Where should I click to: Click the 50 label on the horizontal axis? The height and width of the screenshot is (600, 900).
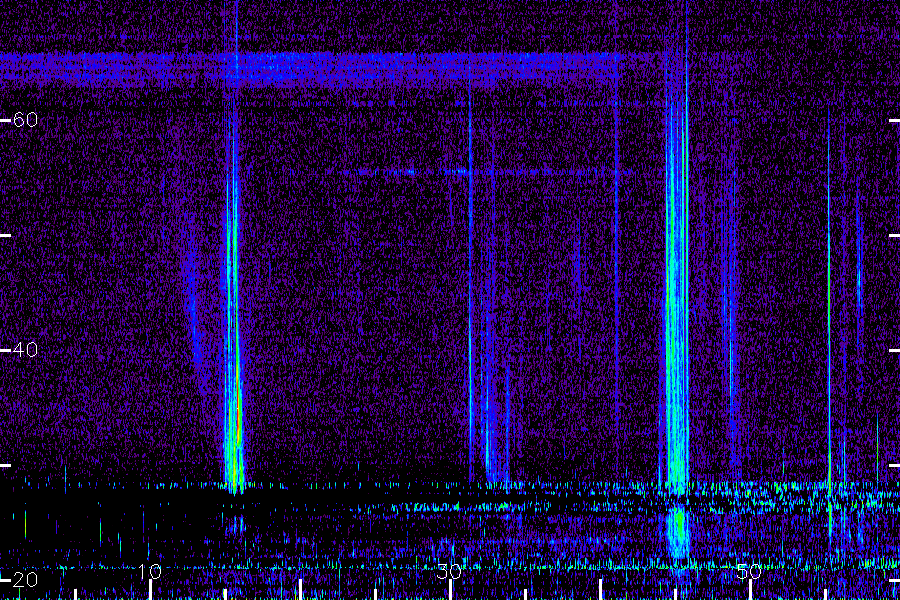749,571
